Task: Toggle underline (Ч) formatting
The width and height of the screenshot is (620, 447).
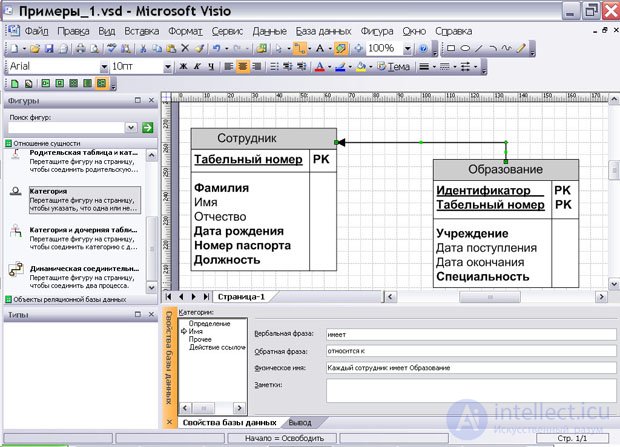Action: point(211,67)
